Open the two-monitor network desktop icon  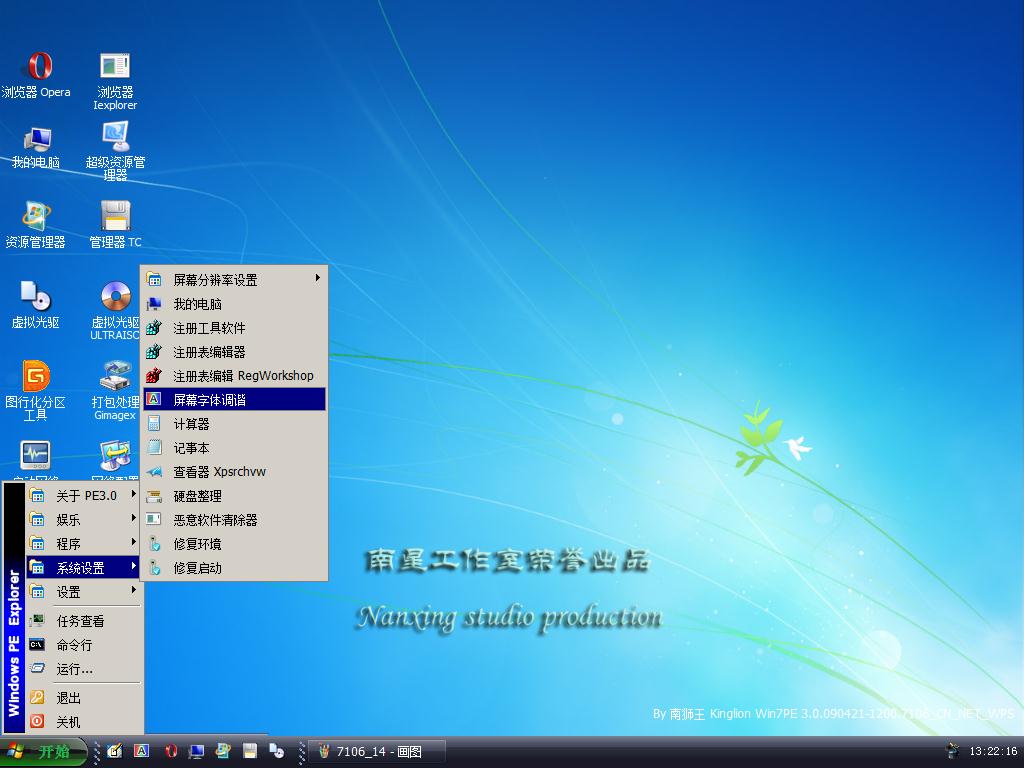click(x=115, y=456)
